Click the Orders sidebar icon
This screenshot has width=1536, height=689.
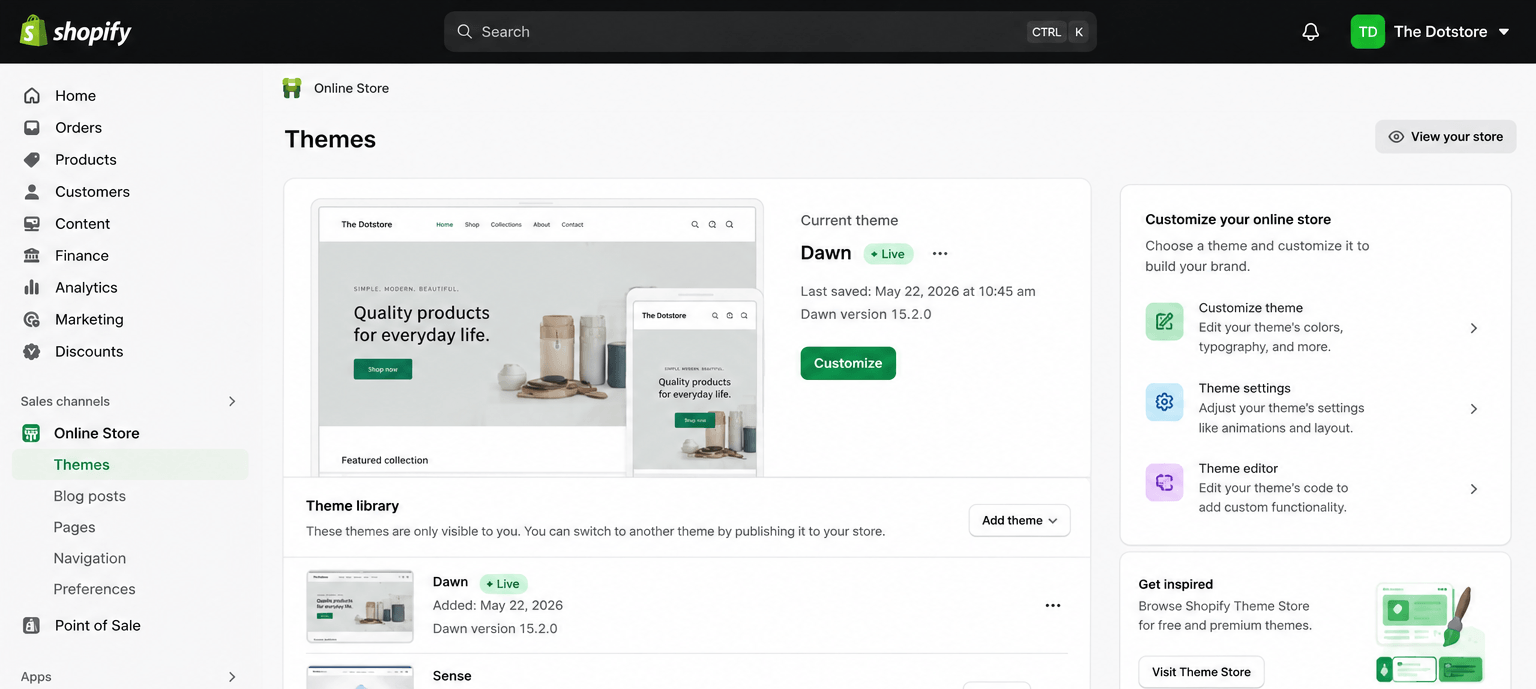coord(32,128)
